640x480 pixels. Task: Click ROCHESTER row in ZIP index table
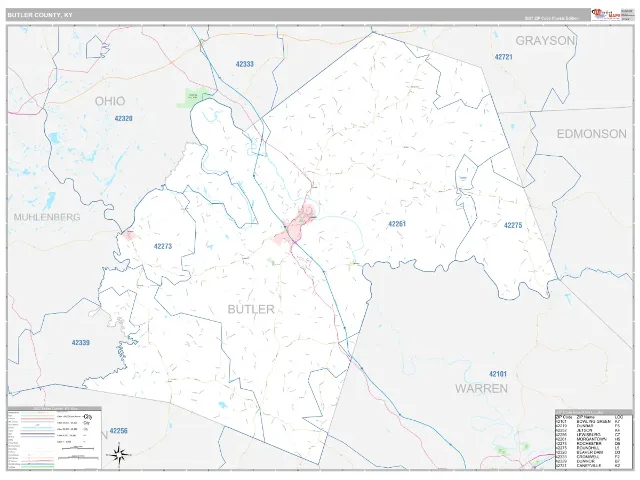tap(588, 444)
